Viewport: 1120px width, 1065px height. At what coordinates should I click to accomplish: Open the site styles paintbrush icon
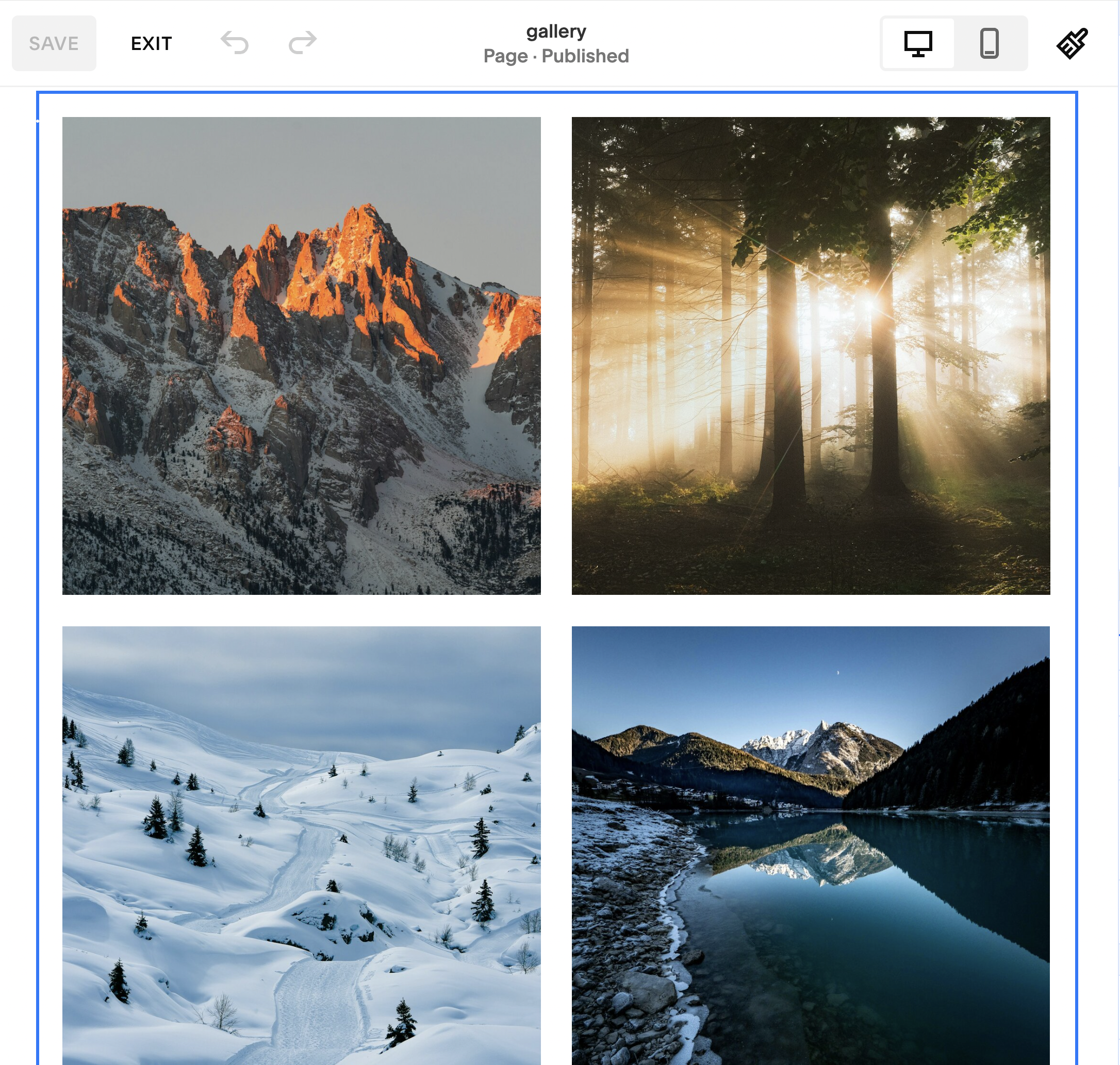tap(1072, 43)
